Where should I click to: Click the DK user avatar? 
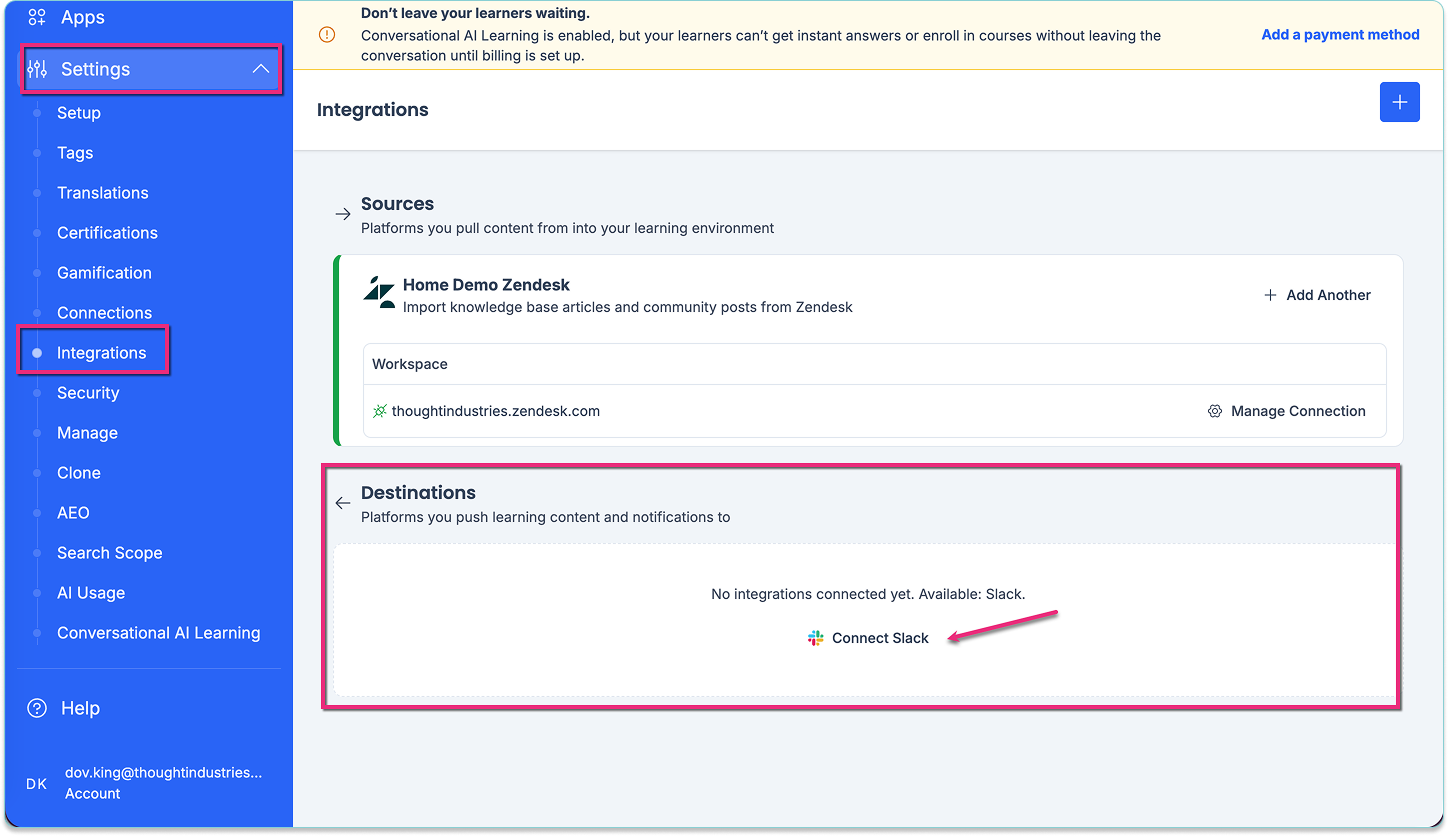(36, 783)
